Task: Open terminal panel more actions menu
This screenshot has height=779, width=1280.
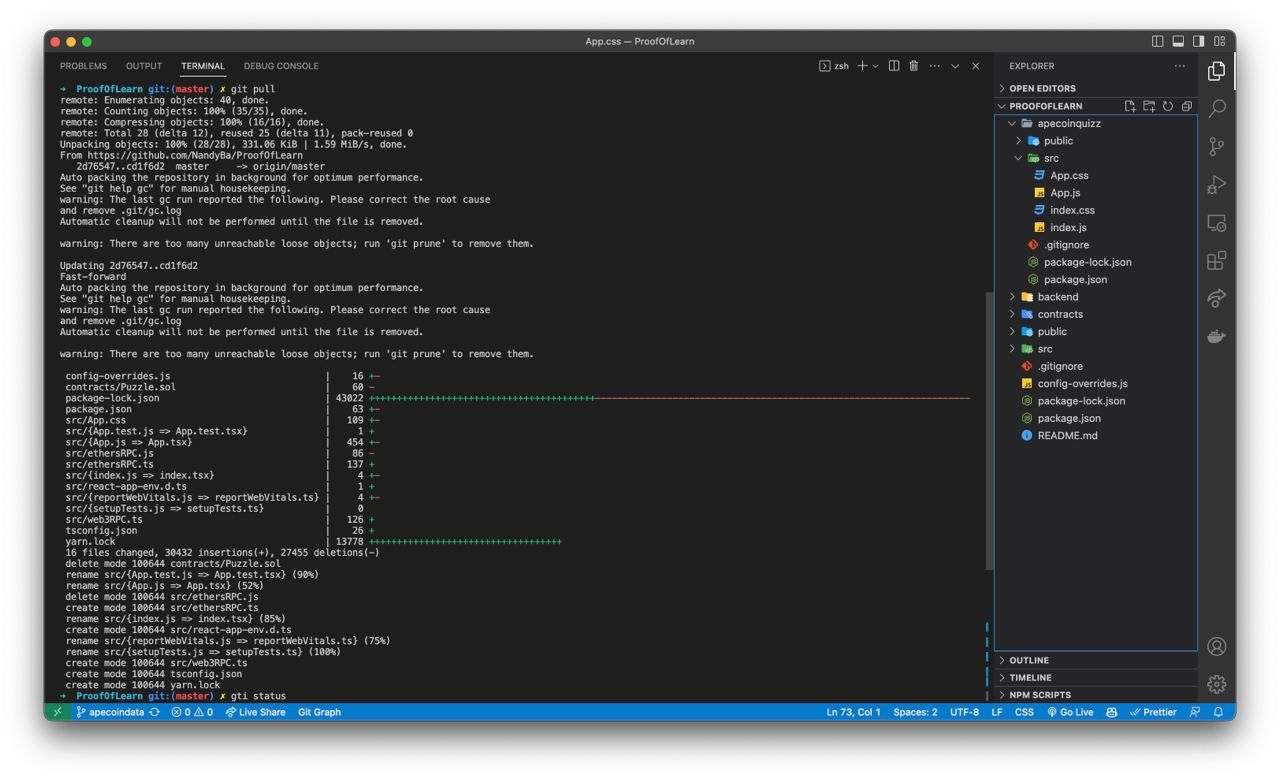Action: point(934,66)
